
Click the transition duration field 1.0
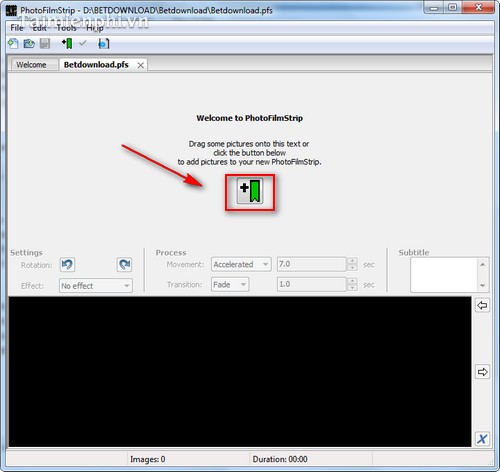tap(312, 284)
